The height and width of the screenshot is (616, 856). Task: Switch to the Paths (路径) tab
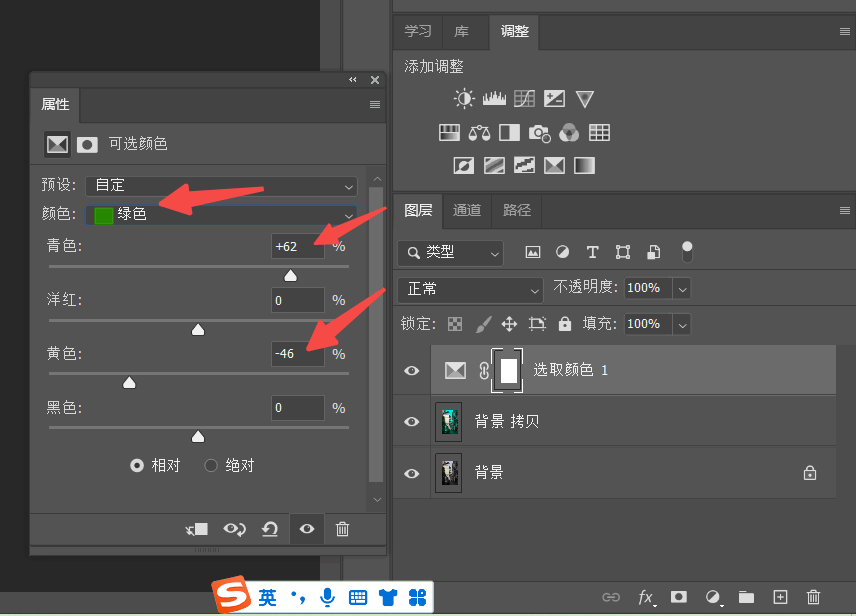coord(517,210)
